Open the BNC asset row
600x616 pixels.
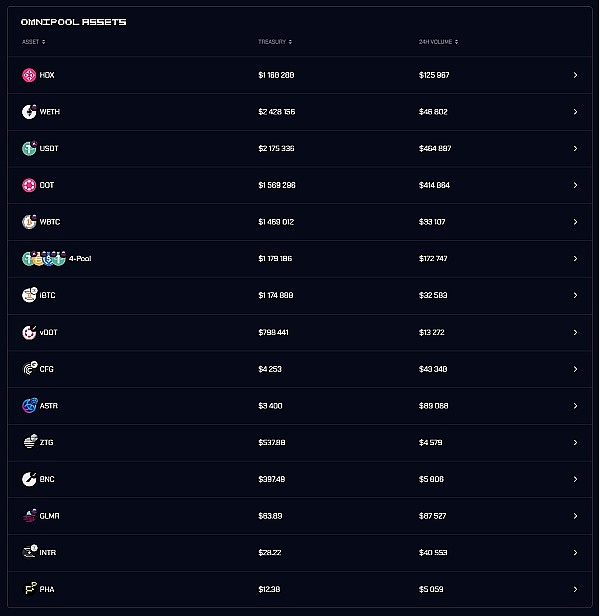click(x=300, y=479)
